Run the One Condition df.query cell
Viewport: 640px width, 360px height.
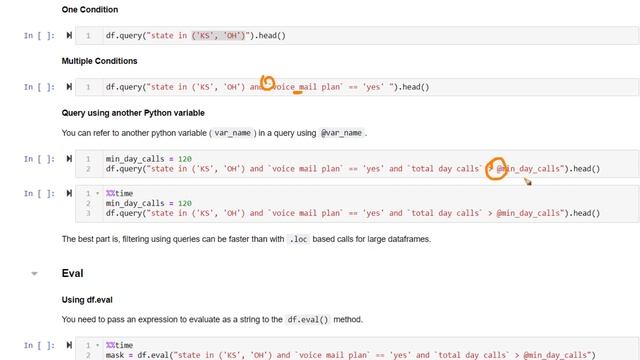[69, 36]
